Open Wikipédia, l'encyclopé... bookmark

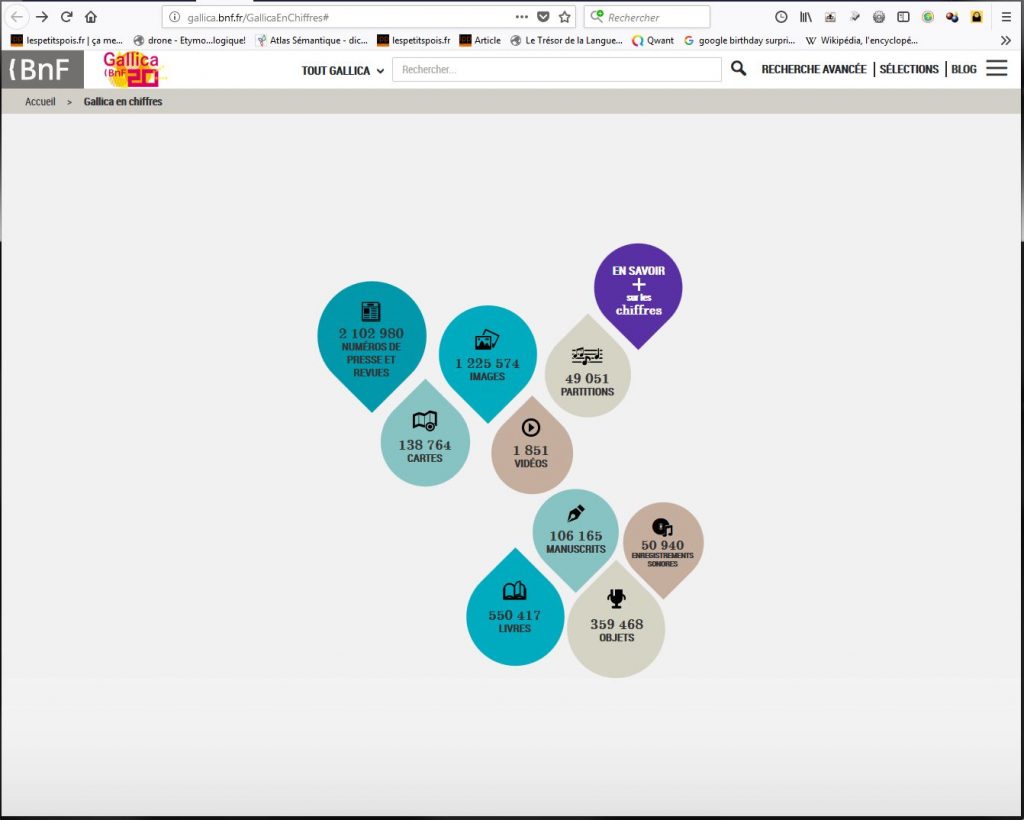point(861,40)
